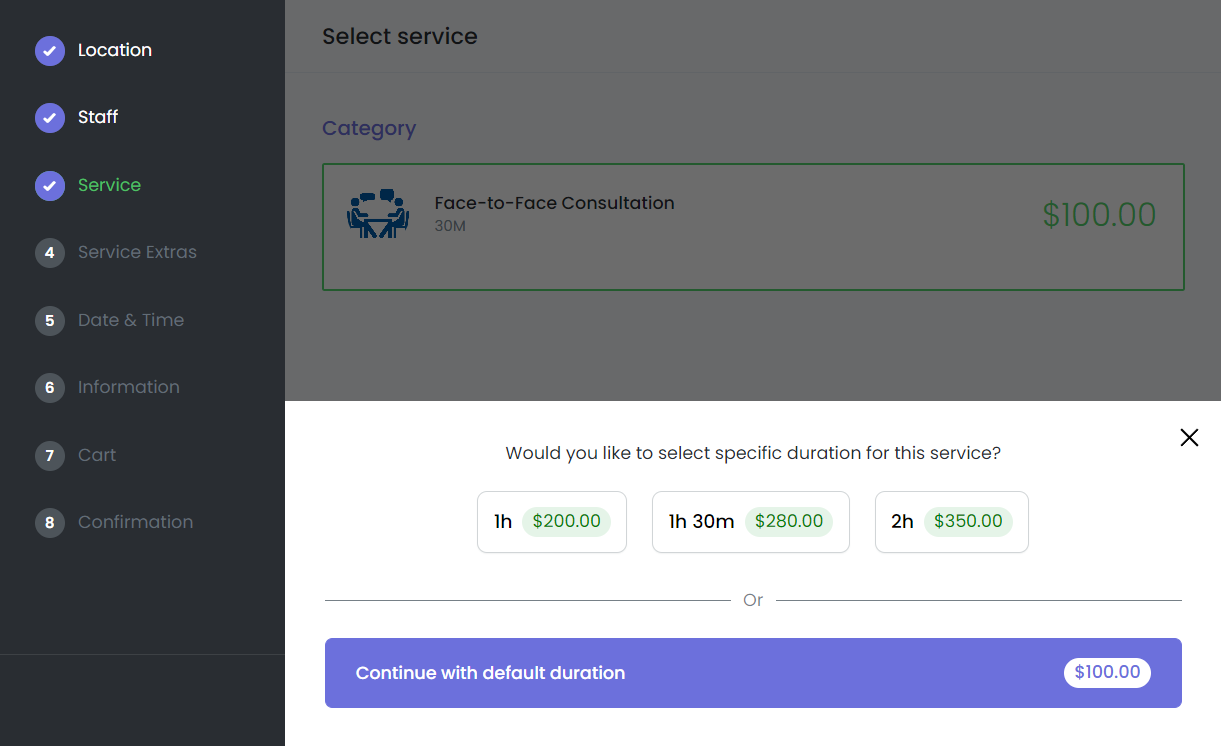Viewport: 1221px width, 746px height.
Task: Open the Date & Time step
Action: click(130, 320)
